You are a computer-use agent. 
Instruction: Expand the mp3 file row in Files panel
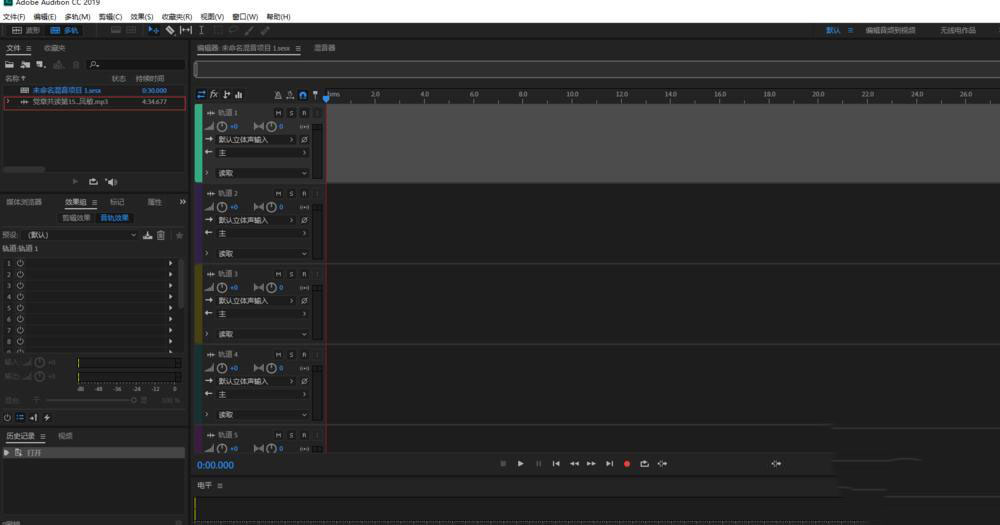(x=8, y=101)
